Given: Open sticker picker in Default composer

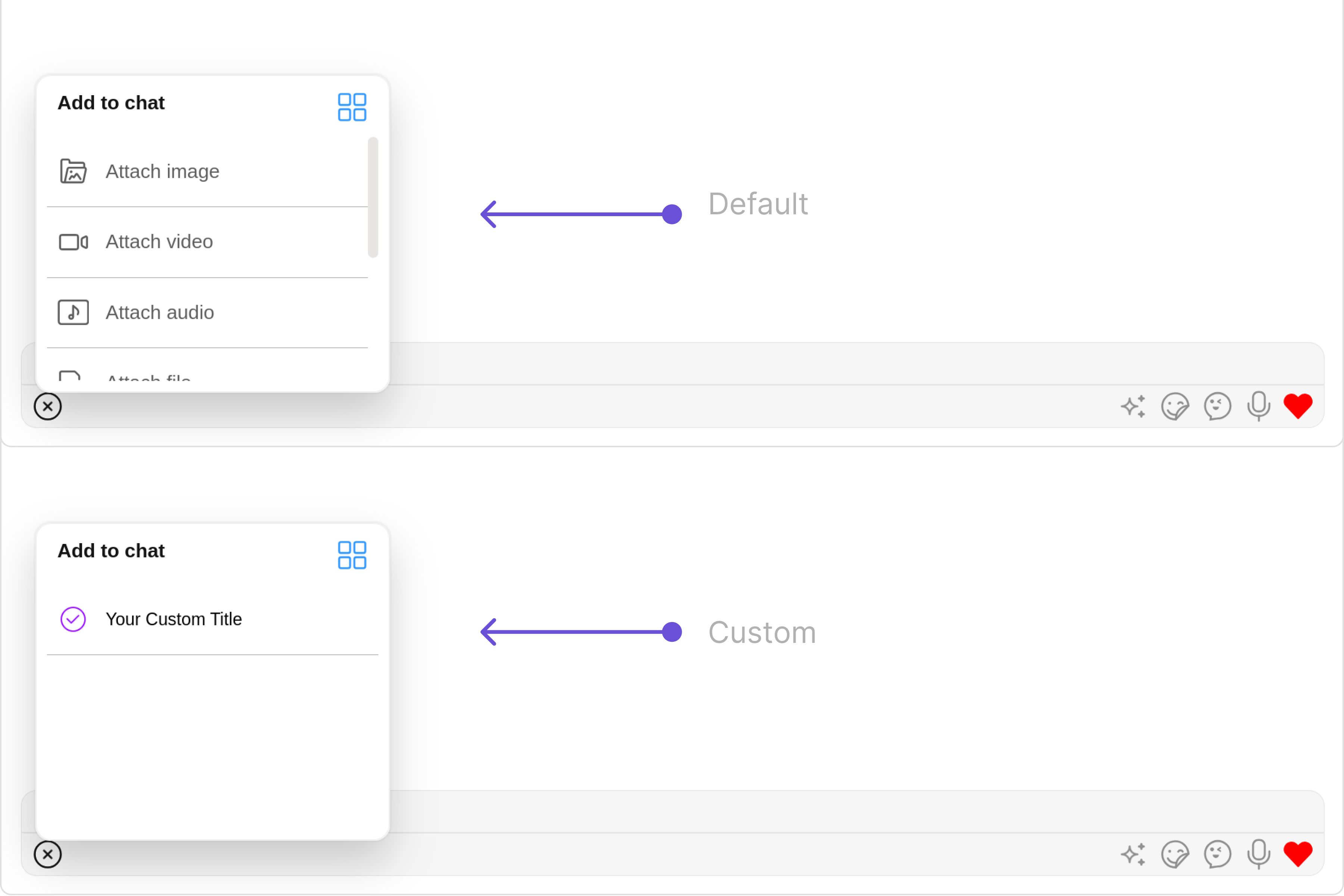Looking at the screenshot, I should pyautogui.click(x=1175, y=407).
